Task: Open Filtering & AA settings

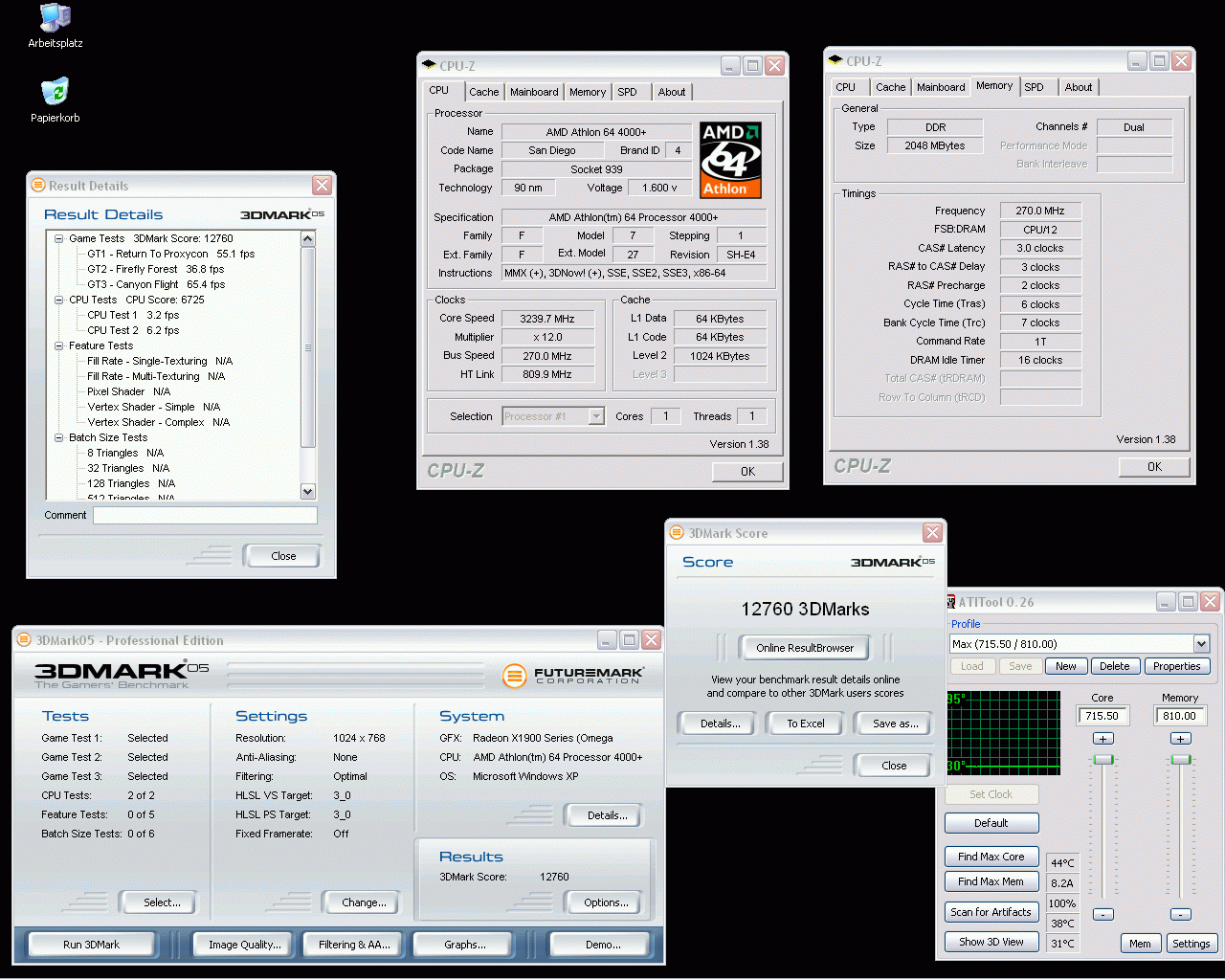Action: click(x=354, y=945)
